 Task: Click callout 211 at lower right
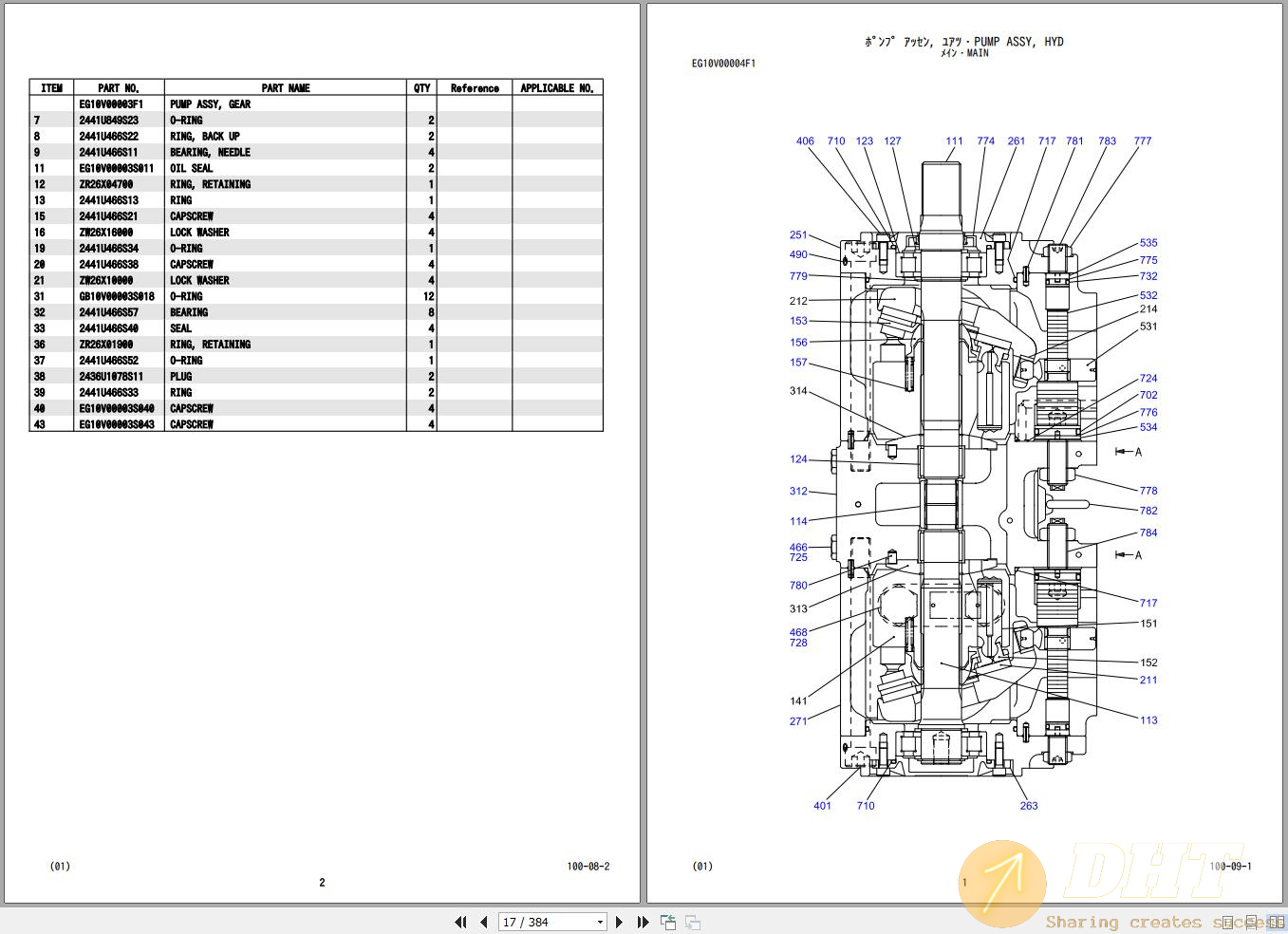(1148, 680)
